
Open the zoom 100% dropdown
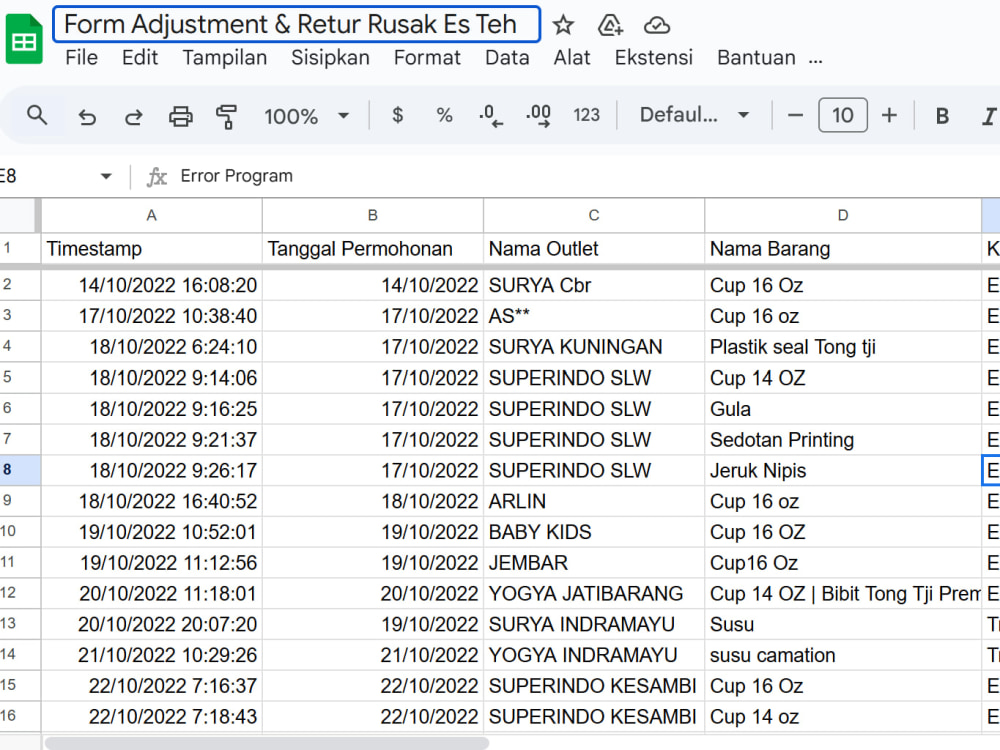pos(307,116)
